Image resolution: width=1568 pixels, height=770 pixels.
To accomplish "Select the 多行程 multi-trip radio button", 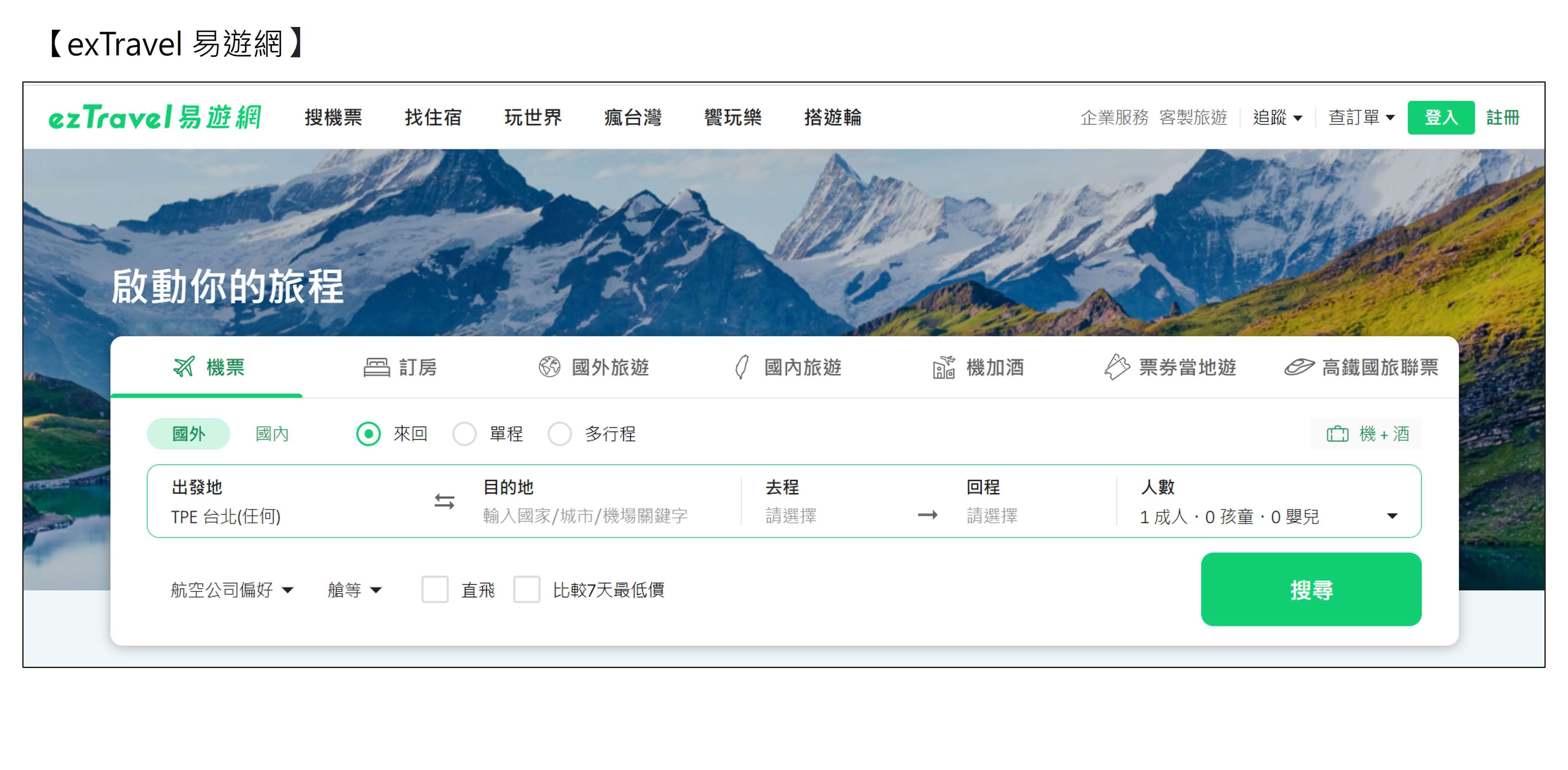I will [x=559, y=434].
